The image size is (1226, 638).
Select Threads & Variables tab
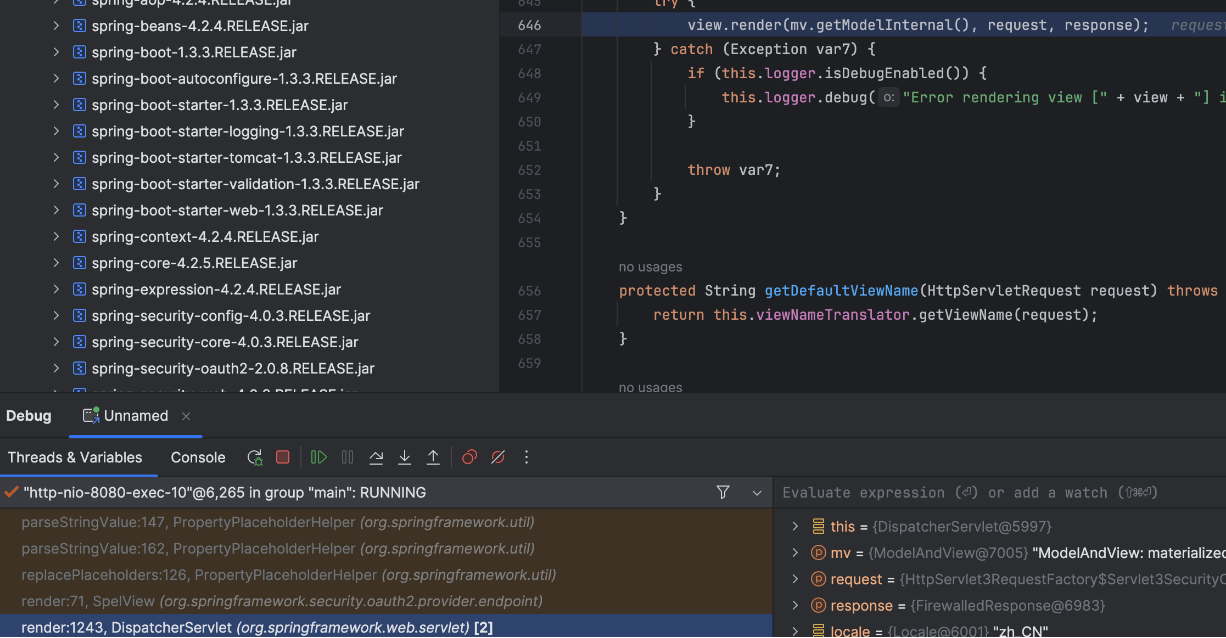(75, 457)
